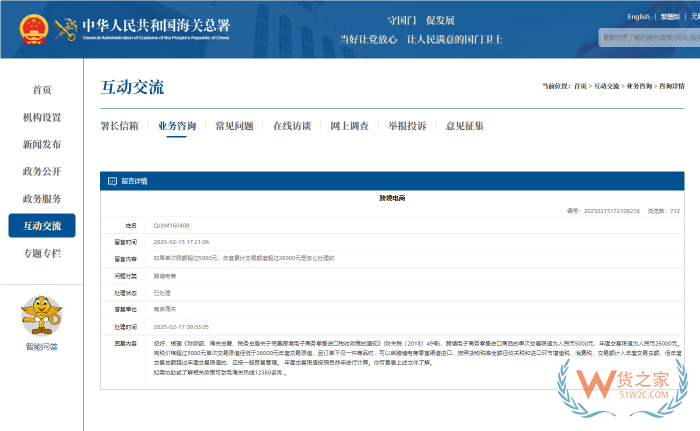Open 政务公开 in left sidebar

pos(42,172)
